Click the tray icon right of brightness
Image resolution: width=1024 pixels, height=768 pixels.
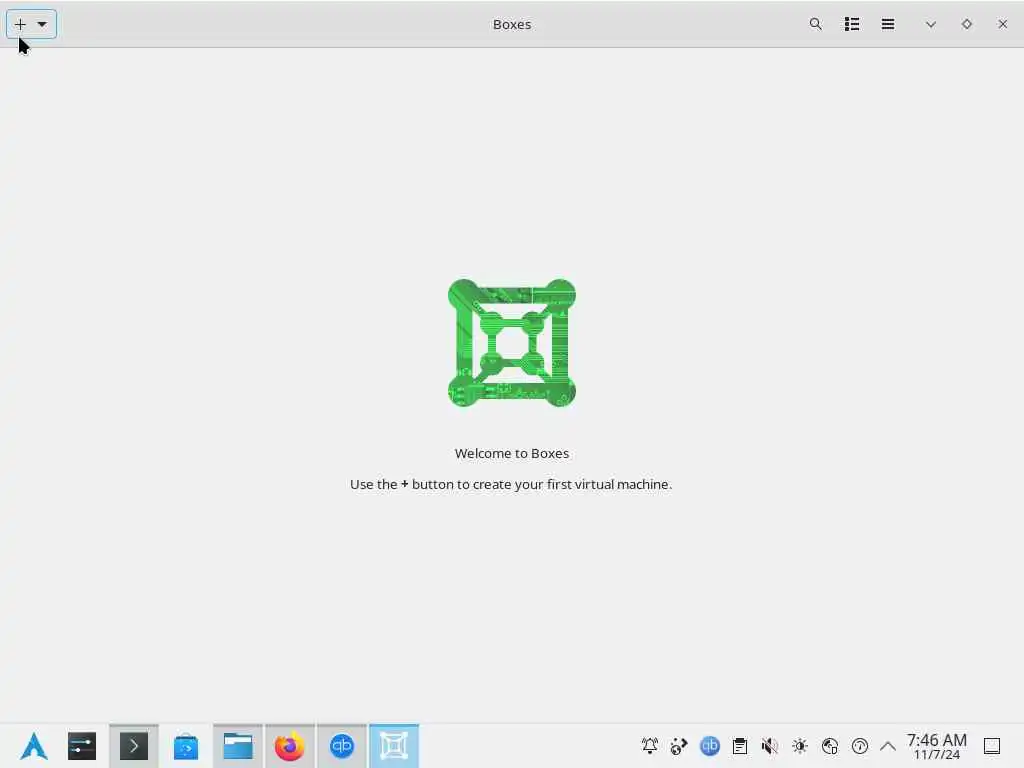click(830, 746)
